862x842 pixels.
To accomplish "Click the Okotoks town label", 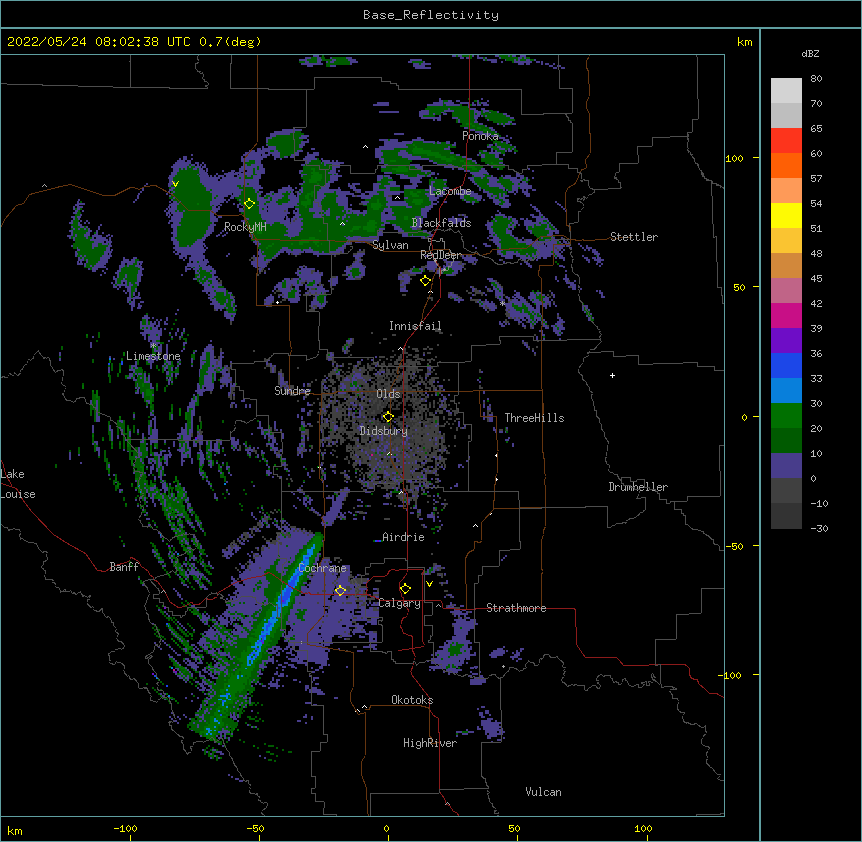I will pyautogui.click(x=412, y=700).
